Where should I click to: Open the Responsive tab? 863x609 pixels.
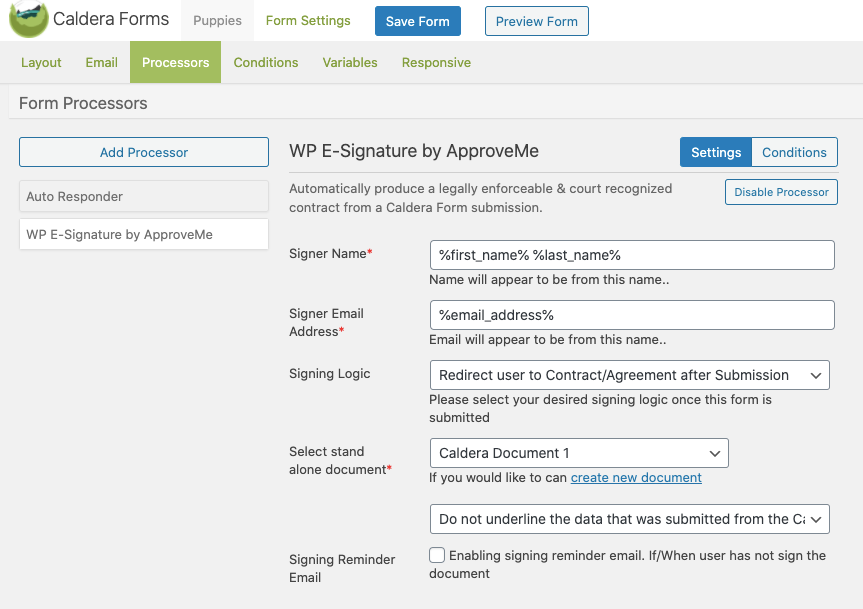click(436, 62)
